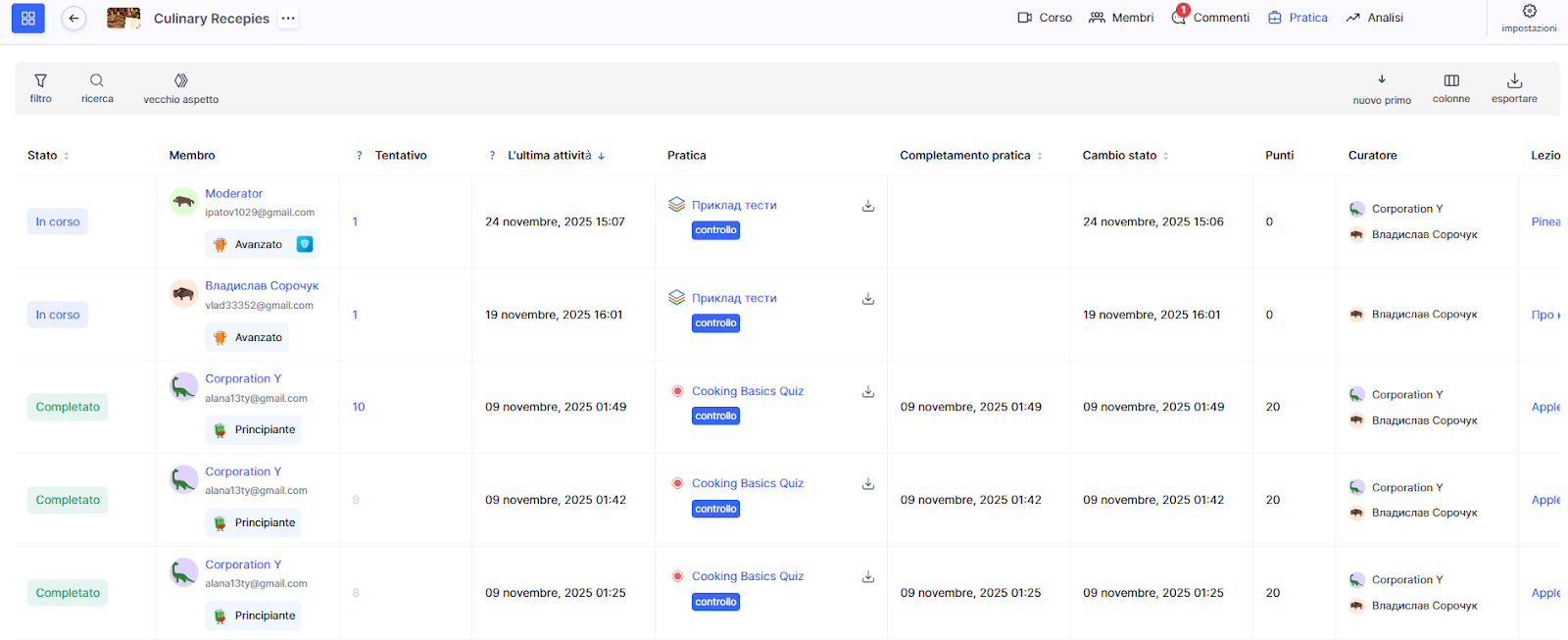Toggle nuovo primo sort order

click(x=1381, y=87)
